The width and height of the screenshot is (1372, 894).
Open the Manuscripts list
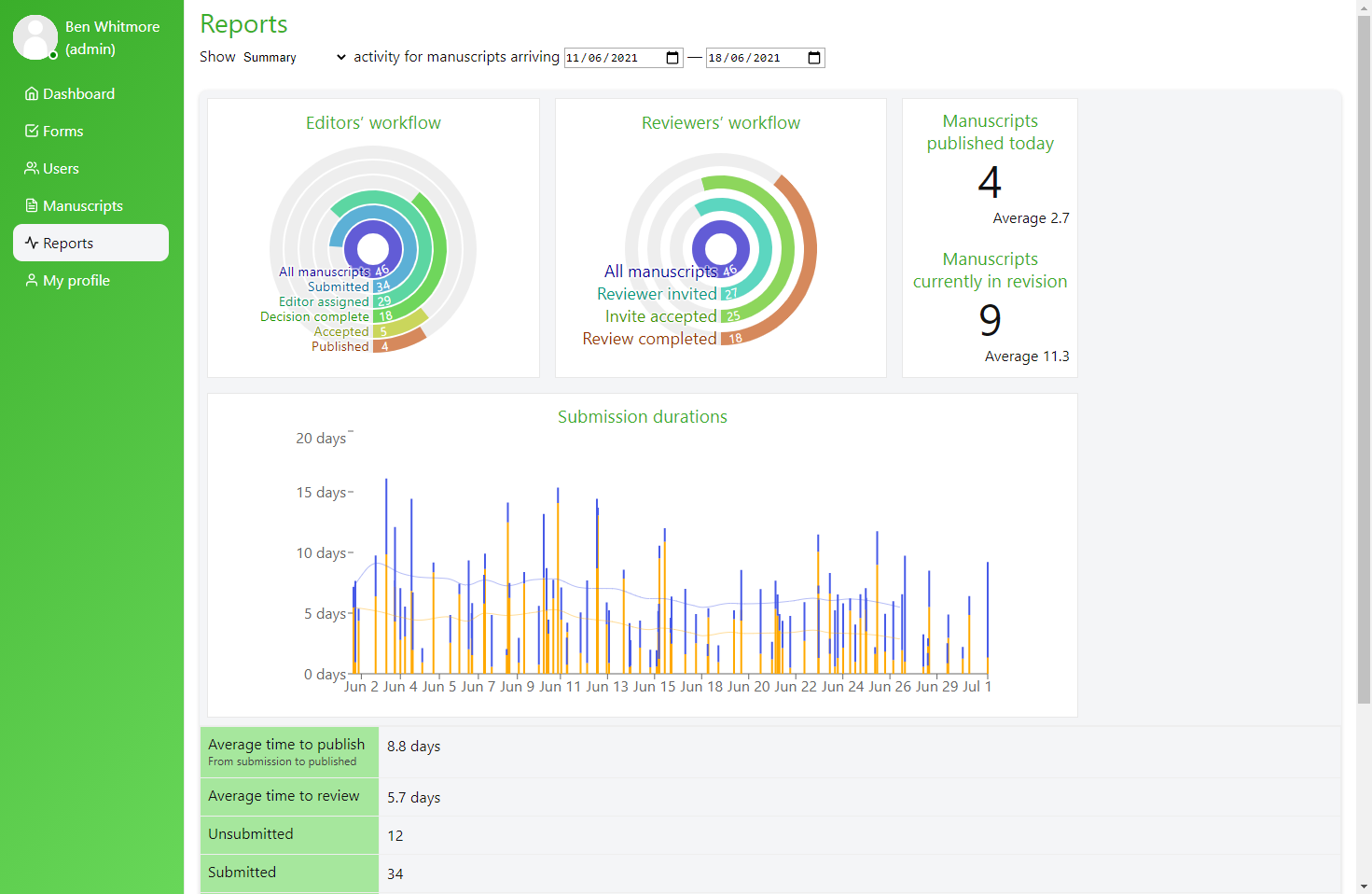coord(90,205)
